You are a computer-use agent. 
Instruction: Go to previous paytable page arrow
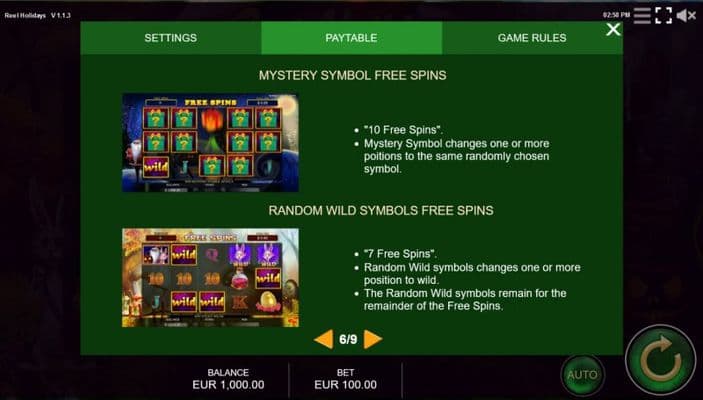(x=324, y=339)
